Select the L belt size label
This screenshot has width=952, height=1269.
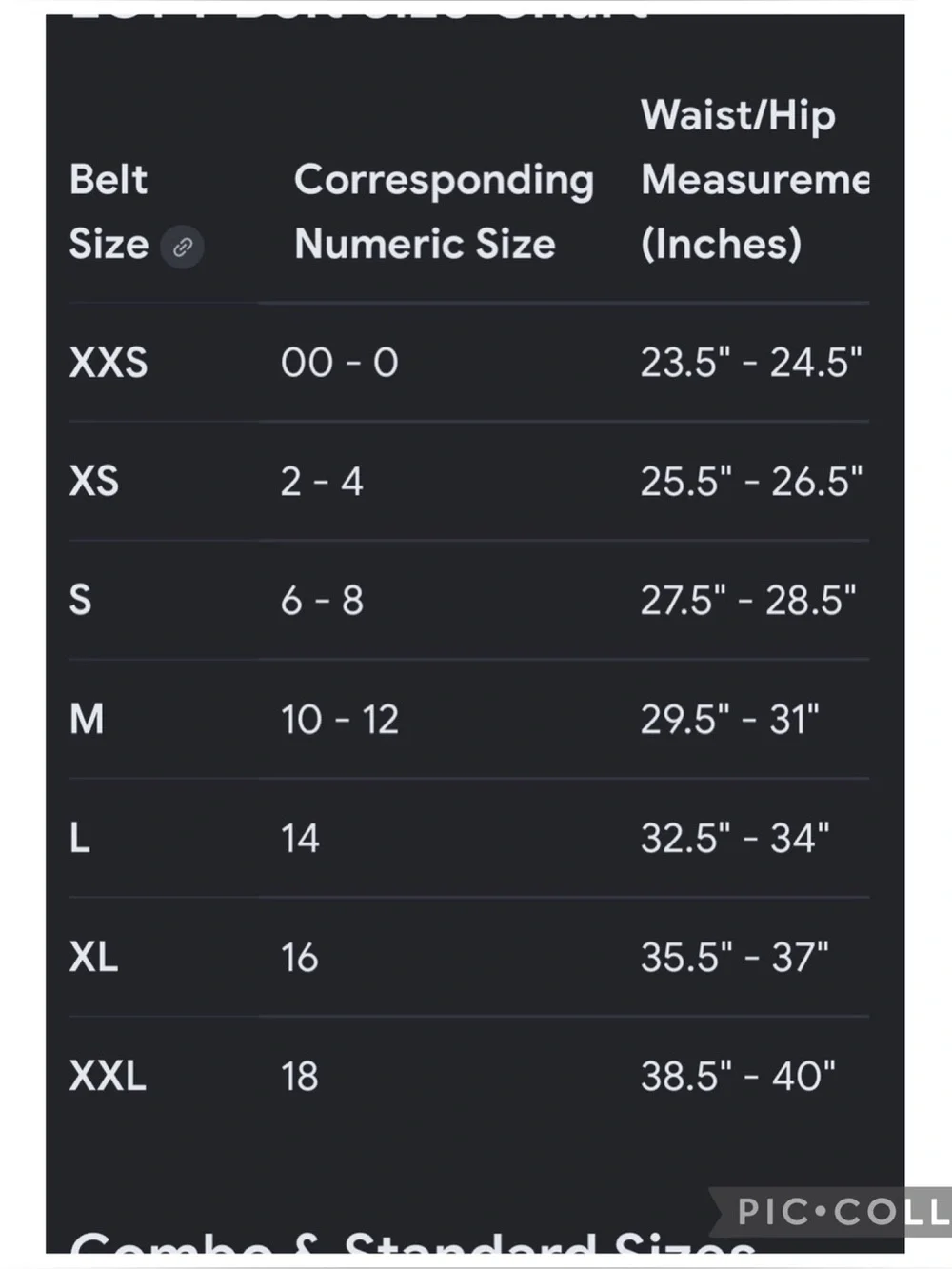pyautogui.click(x=80, y=839)
